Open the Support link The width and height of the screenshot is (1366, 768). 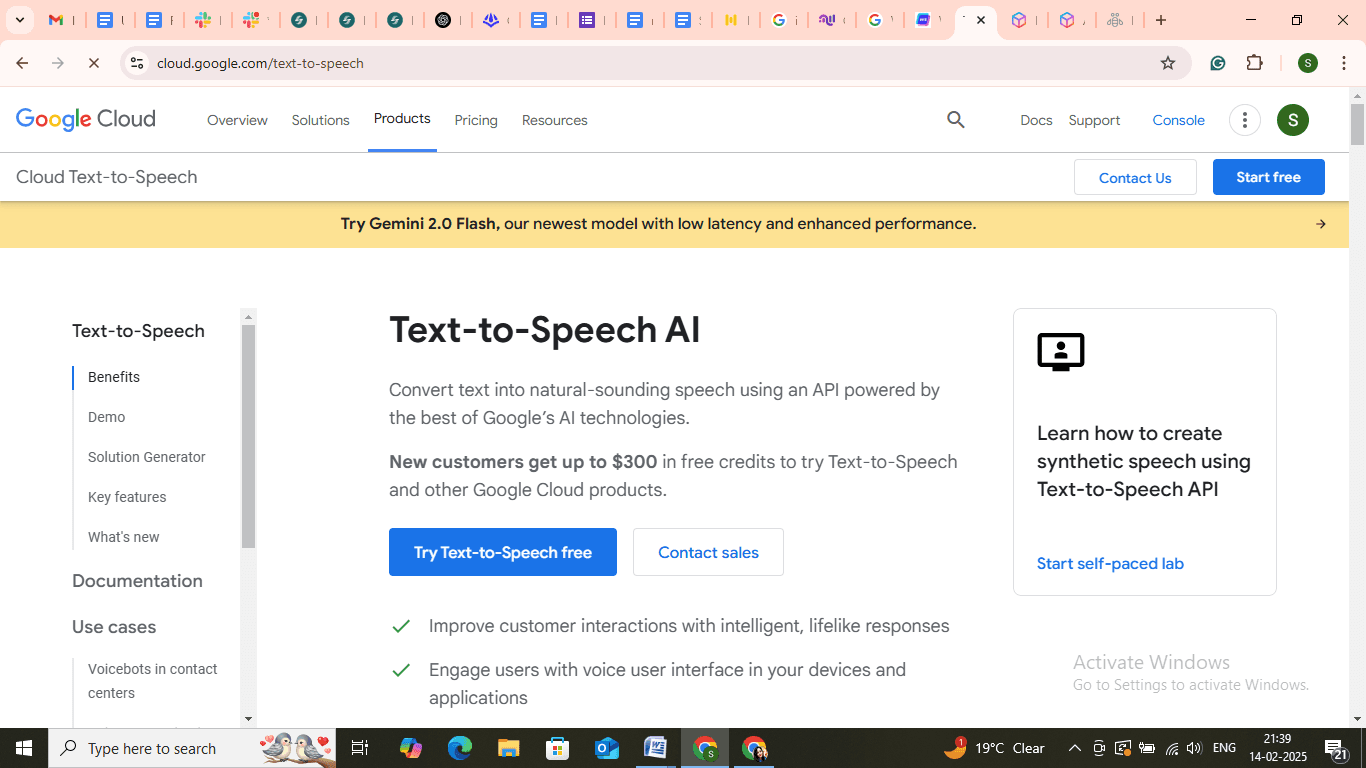point(1094,120)
